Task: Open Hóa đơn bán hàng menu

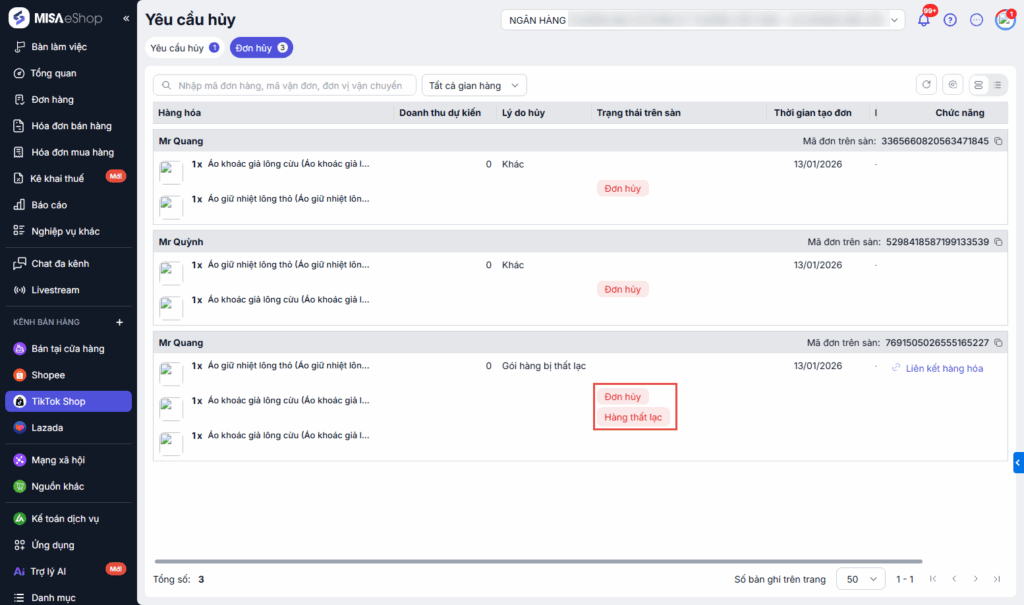Action: (69, 126)
